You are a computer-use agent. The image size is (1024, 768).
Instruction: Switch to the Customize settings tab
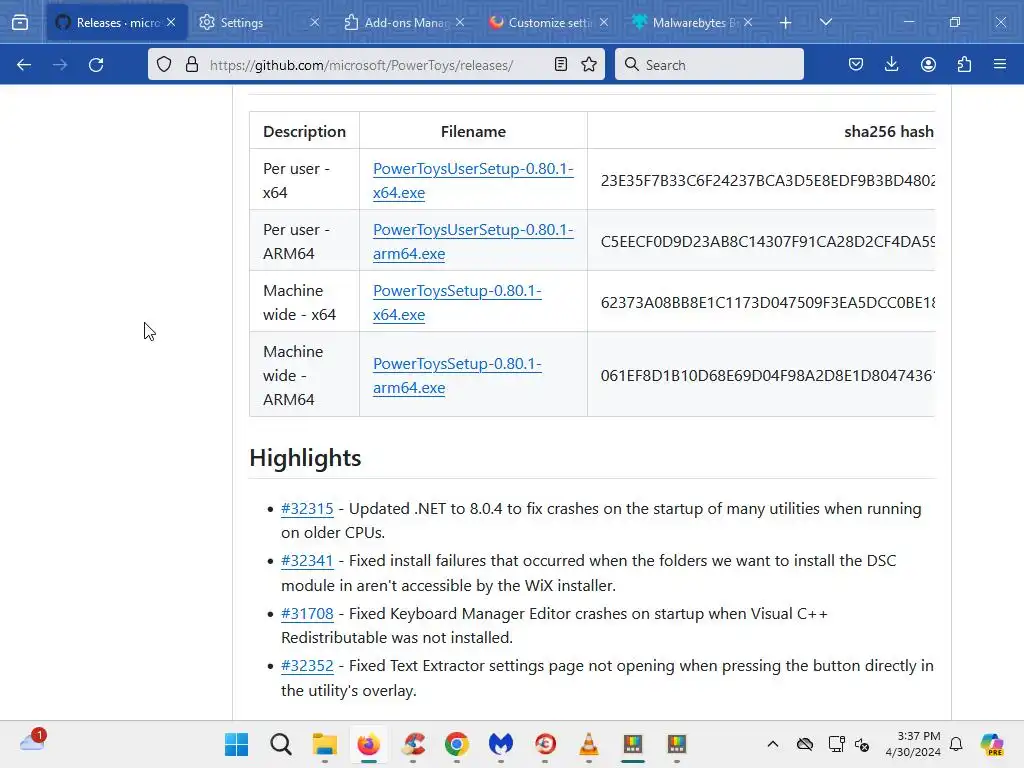pos(549,22)
